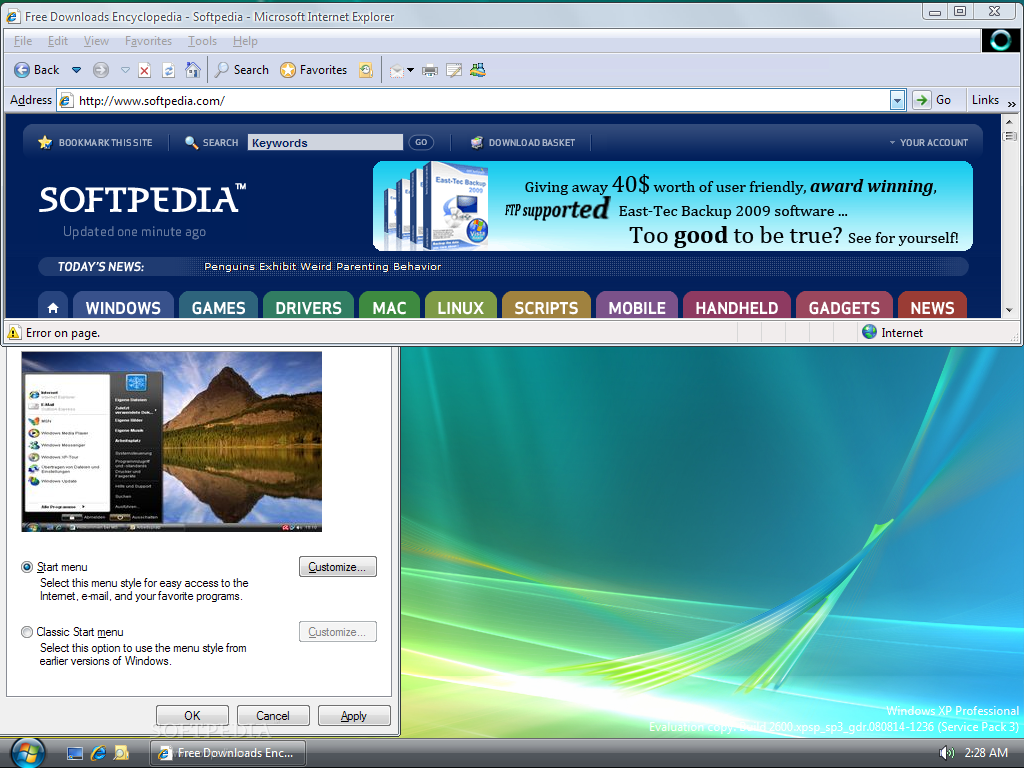Select the Start menu radio button

[27, 567]
